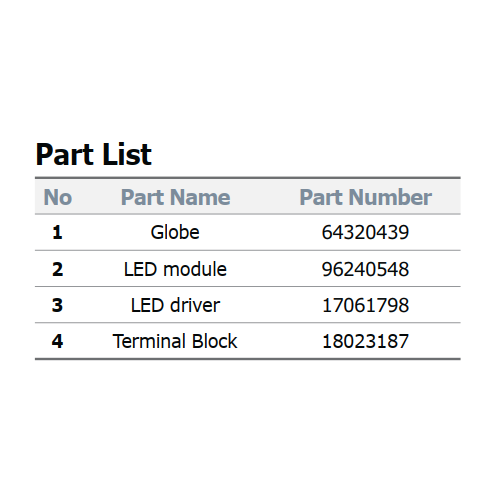500x500 pixels.
Task: Click the word Number in the header row
Action: pos(390,197)
